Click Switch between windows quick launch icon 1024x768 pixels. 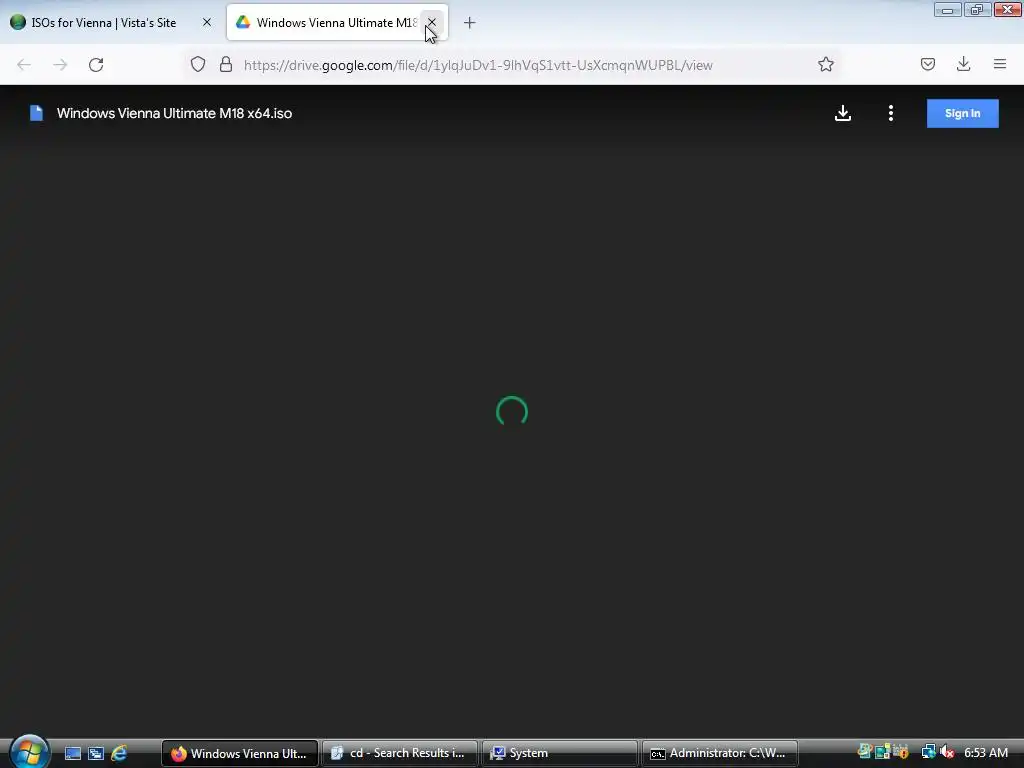pyautogui.click(x=96, y=753)
